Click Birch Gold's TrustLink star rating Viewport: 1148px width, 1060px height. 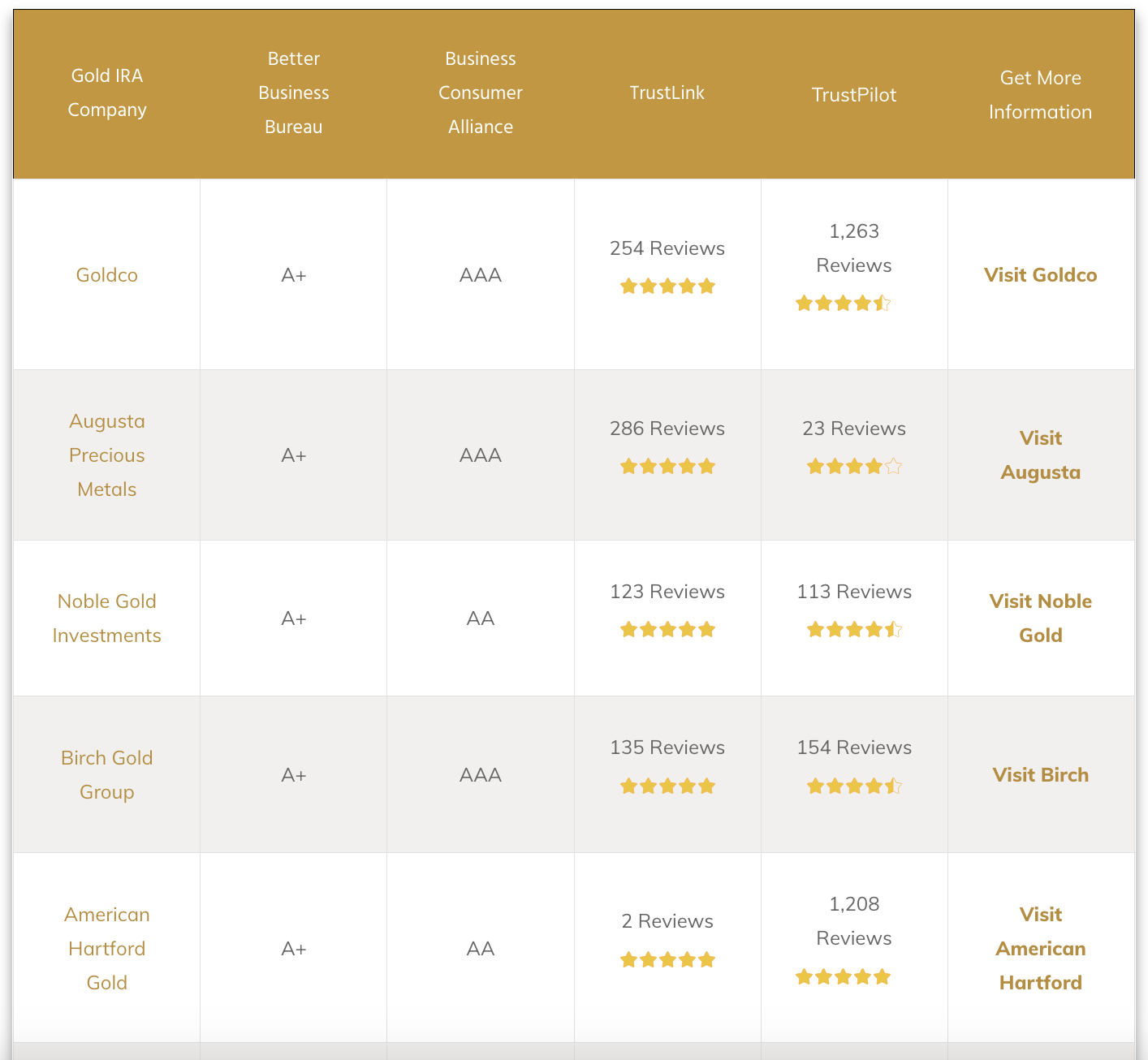(x=667, y=786)
